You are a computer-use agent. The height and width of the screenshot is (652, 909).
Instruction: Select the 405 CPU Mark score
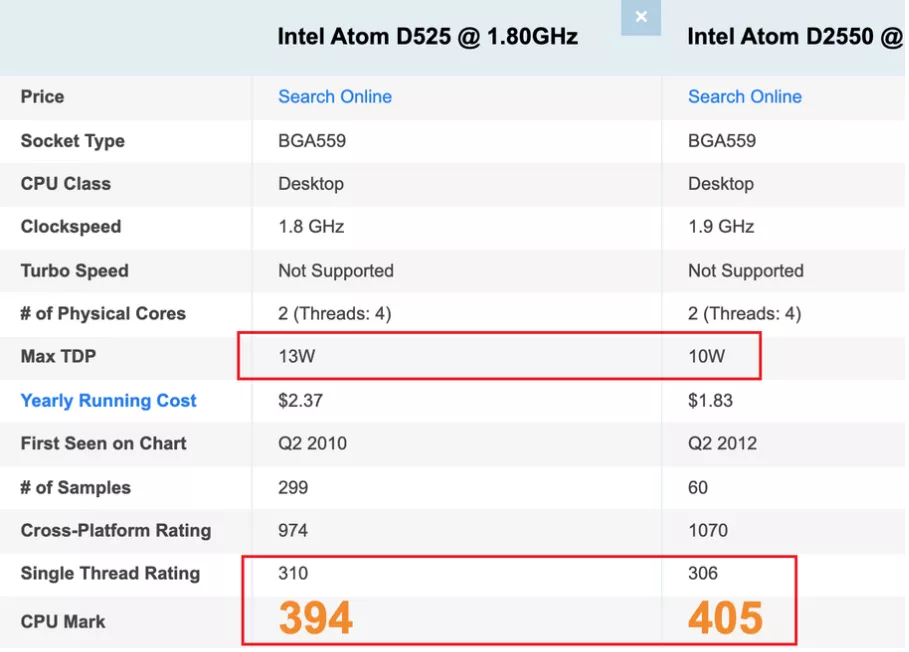coord(725,618)
